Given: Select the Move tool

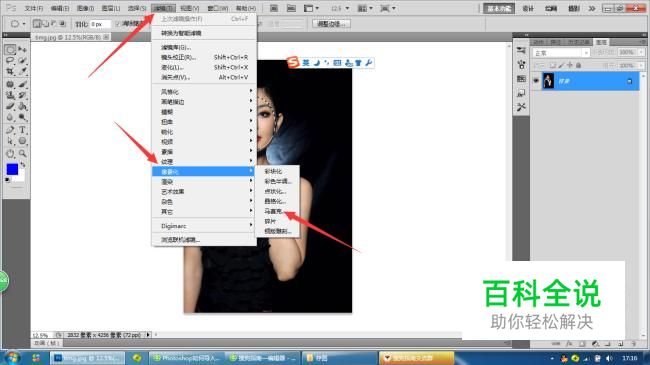Looking at the screenshot, I should point(22,50).
